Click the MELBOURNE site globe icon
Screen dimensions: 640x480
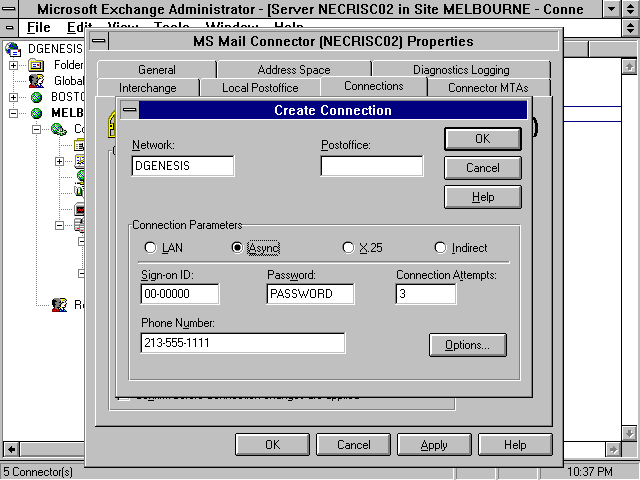pos(36,113)
